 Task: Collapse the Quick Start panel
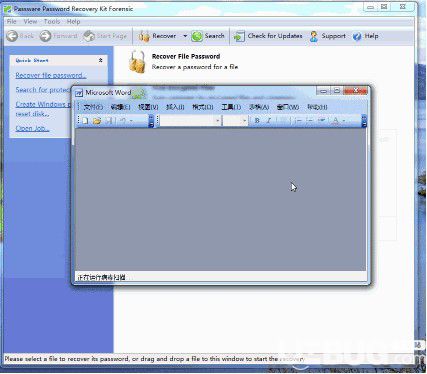pos(100,60)
